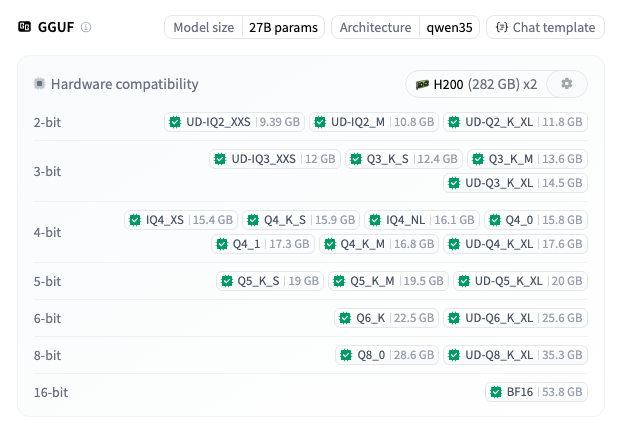Open the Q5_K_S 19 GB quantization
Screen dimensions: 629x426
270,281
